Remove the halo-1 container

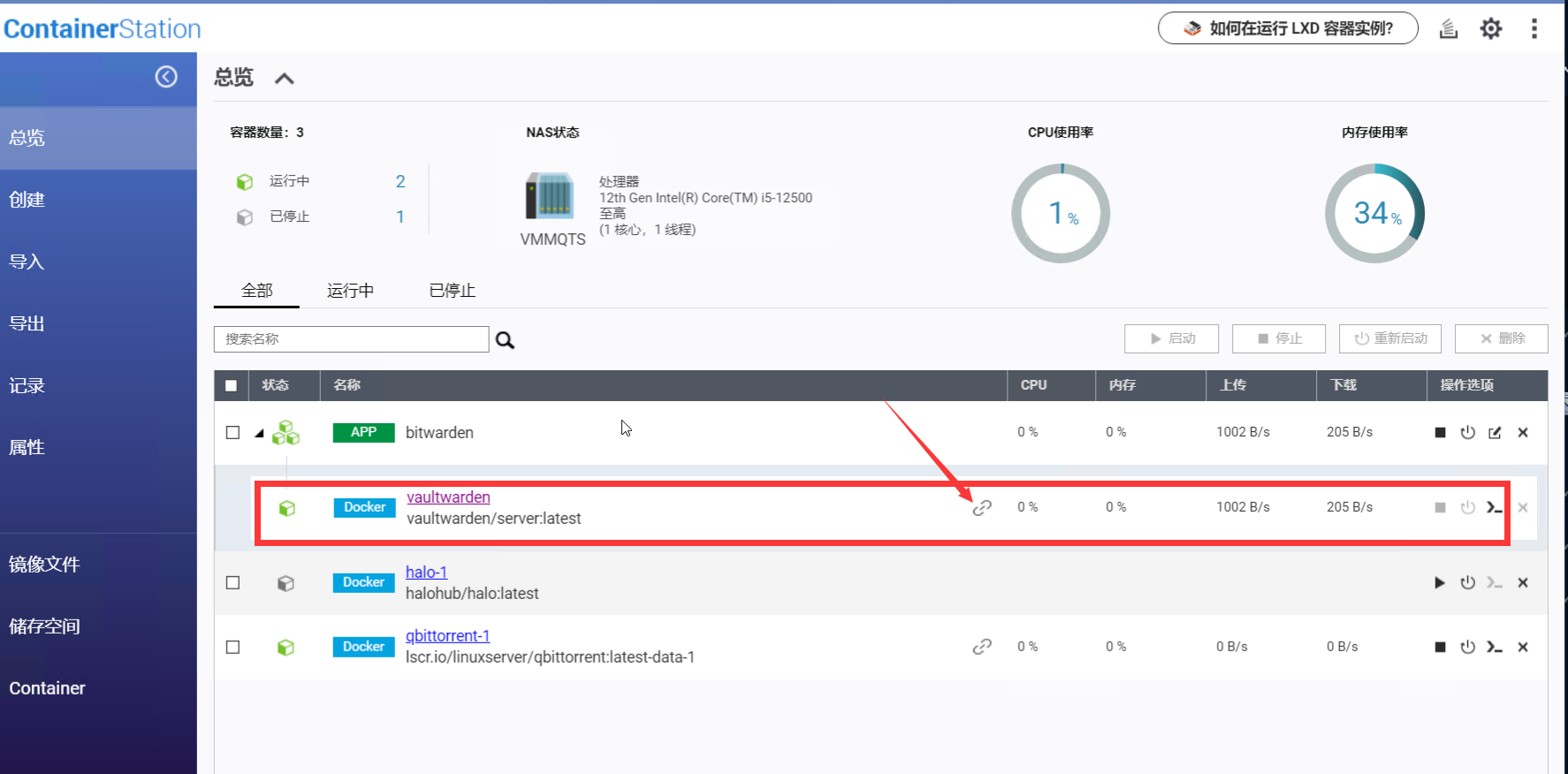click(1523, 583)
